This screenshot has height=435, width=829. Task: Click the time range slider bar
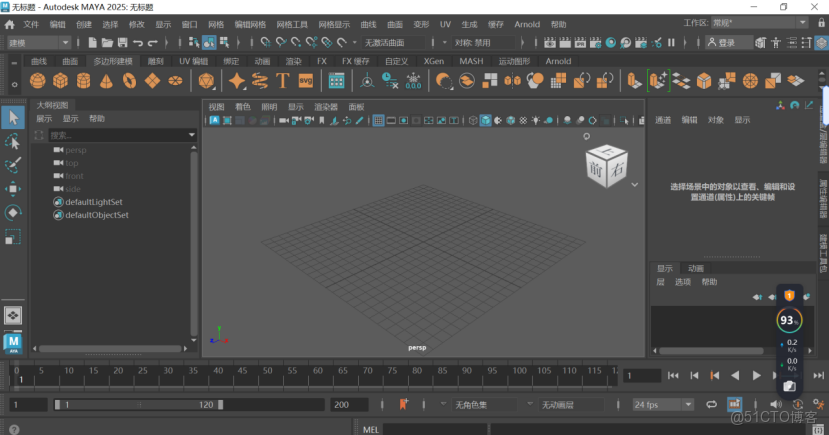pyautogui.click(x=137, y=405)
